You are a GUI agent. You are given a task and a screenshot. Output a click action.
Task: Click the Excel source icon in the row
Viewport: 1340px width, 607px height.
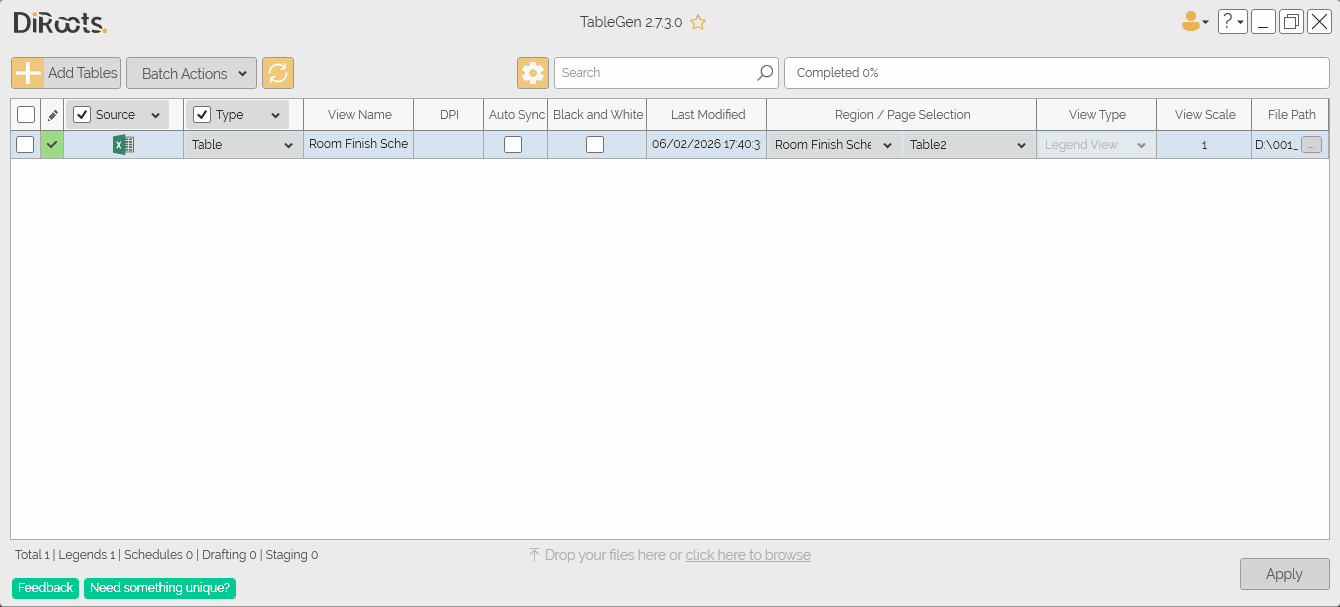[x=123, y=145]
